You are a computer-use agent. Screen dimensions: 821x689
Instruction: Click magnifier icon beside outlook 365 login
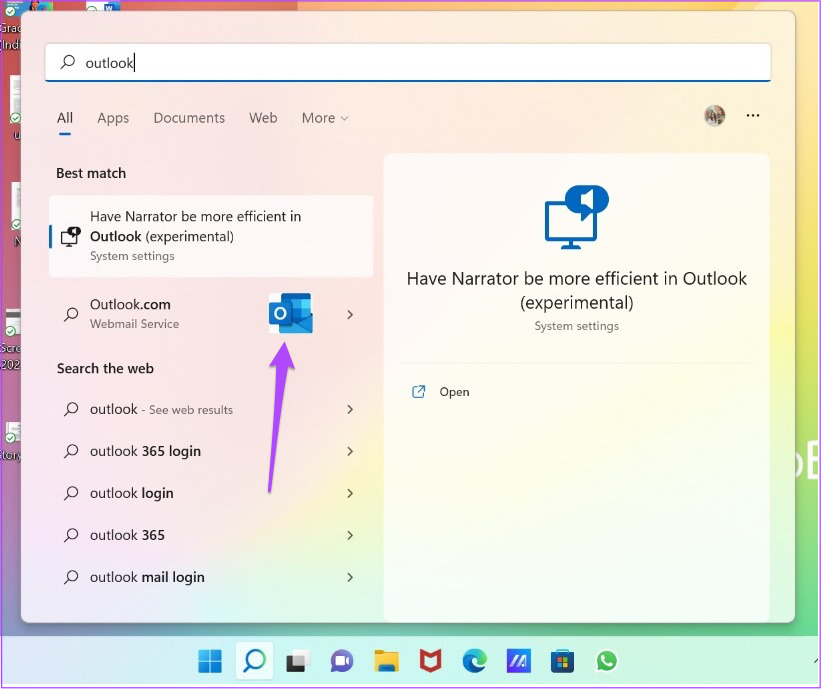coord(71,451)
